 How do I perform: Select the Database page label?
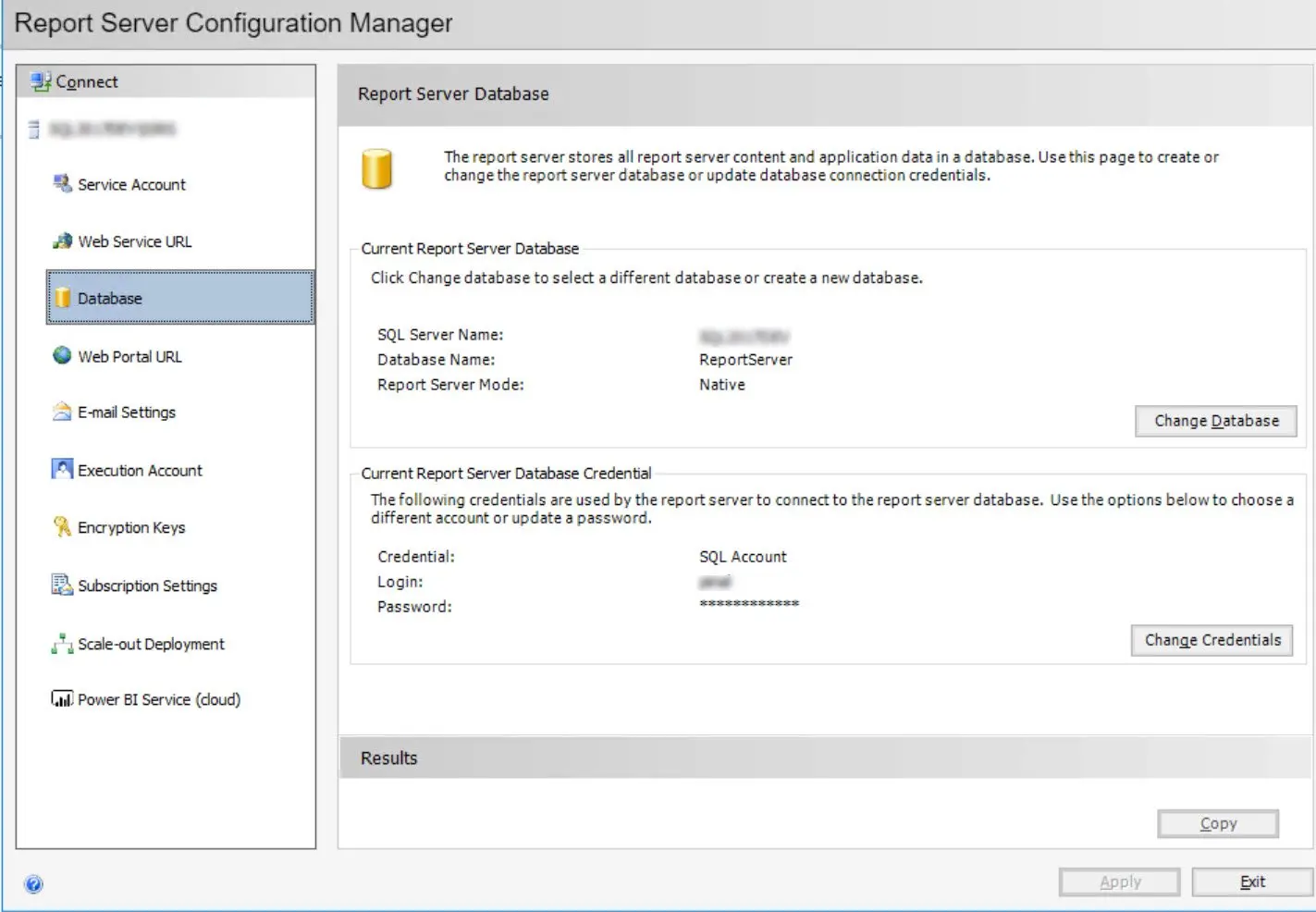click(x=110, y=298)
